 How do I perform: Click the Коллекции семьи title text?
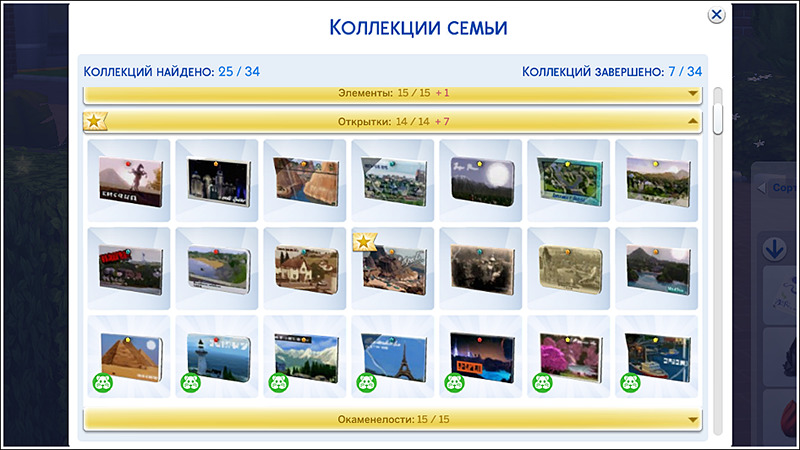pos(418,28)
